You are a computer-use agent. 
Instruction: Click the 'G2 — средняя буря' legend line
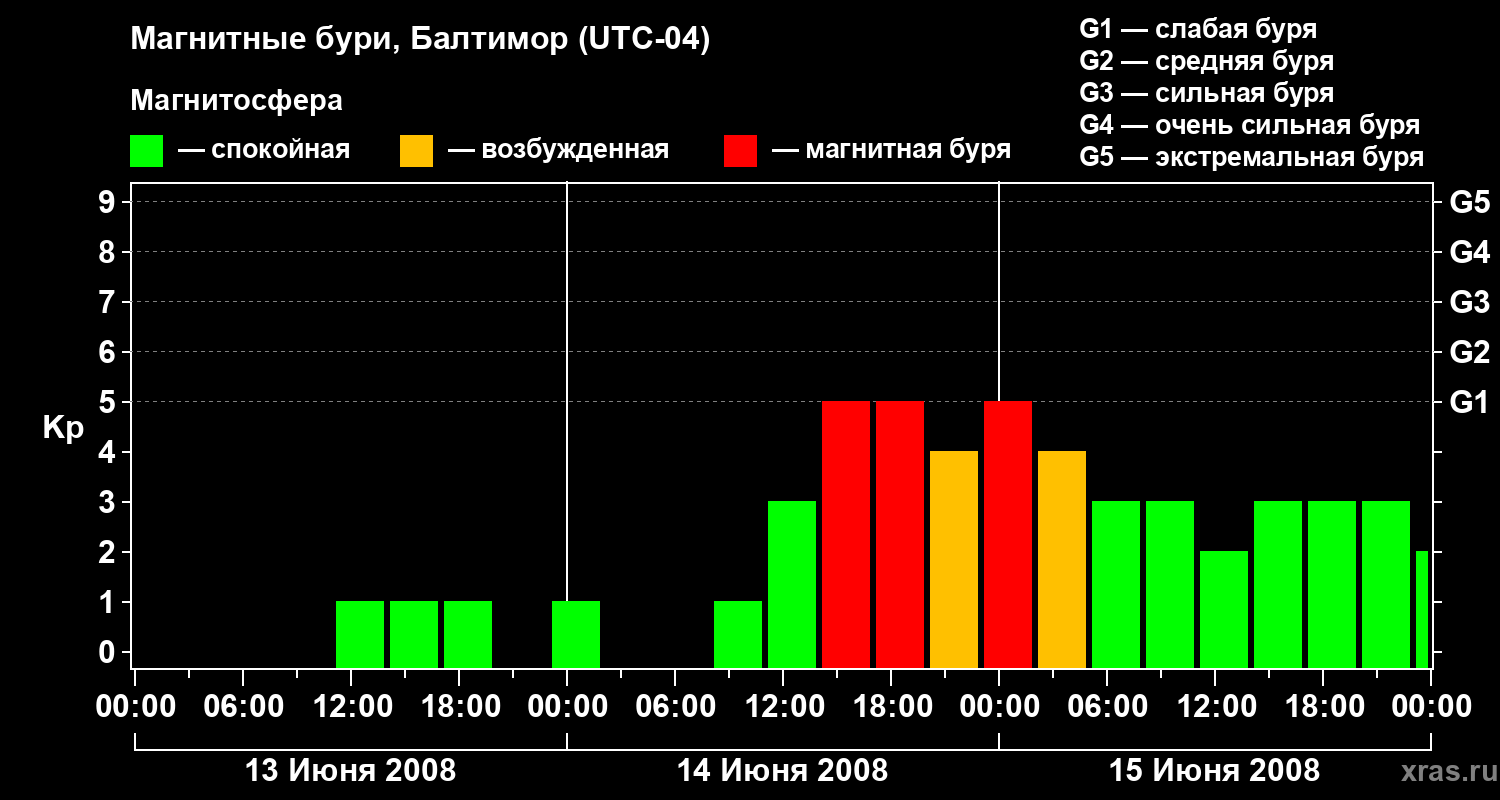tap(1207, 61)
